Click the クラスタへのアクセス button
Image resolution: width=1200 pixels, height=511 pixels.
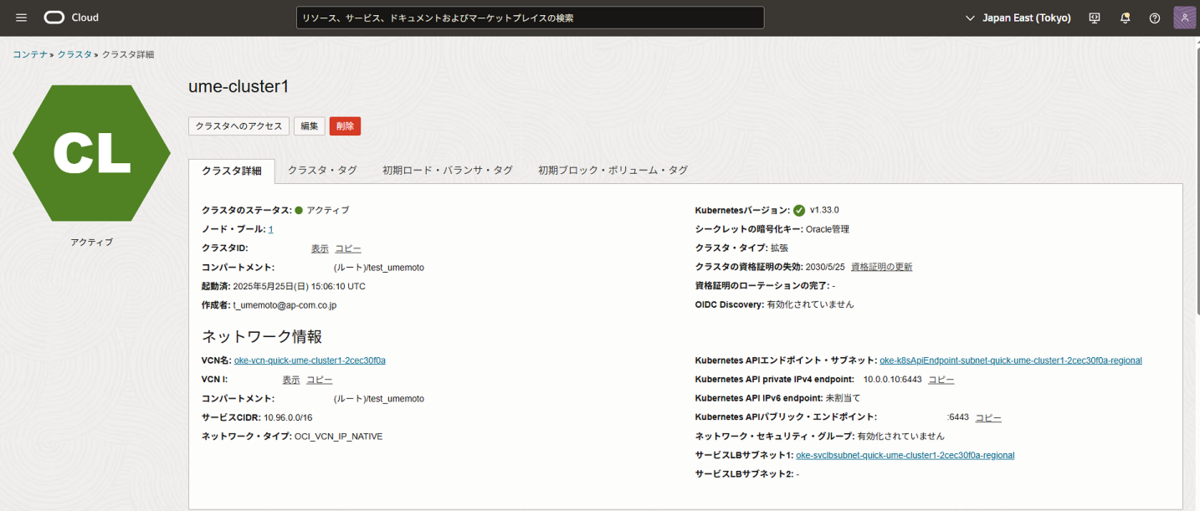(239, 126)
